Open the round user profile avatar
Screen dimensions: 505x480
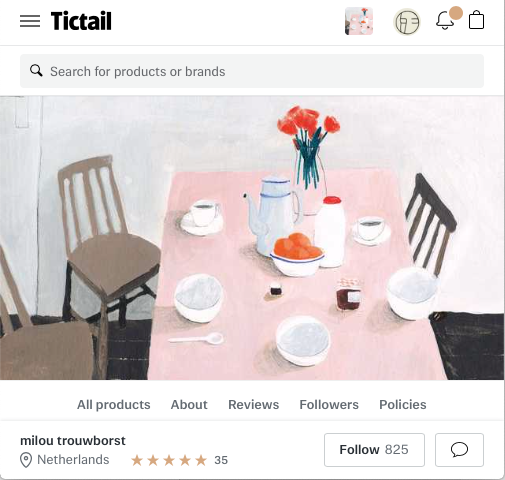[x=407, y=22]
